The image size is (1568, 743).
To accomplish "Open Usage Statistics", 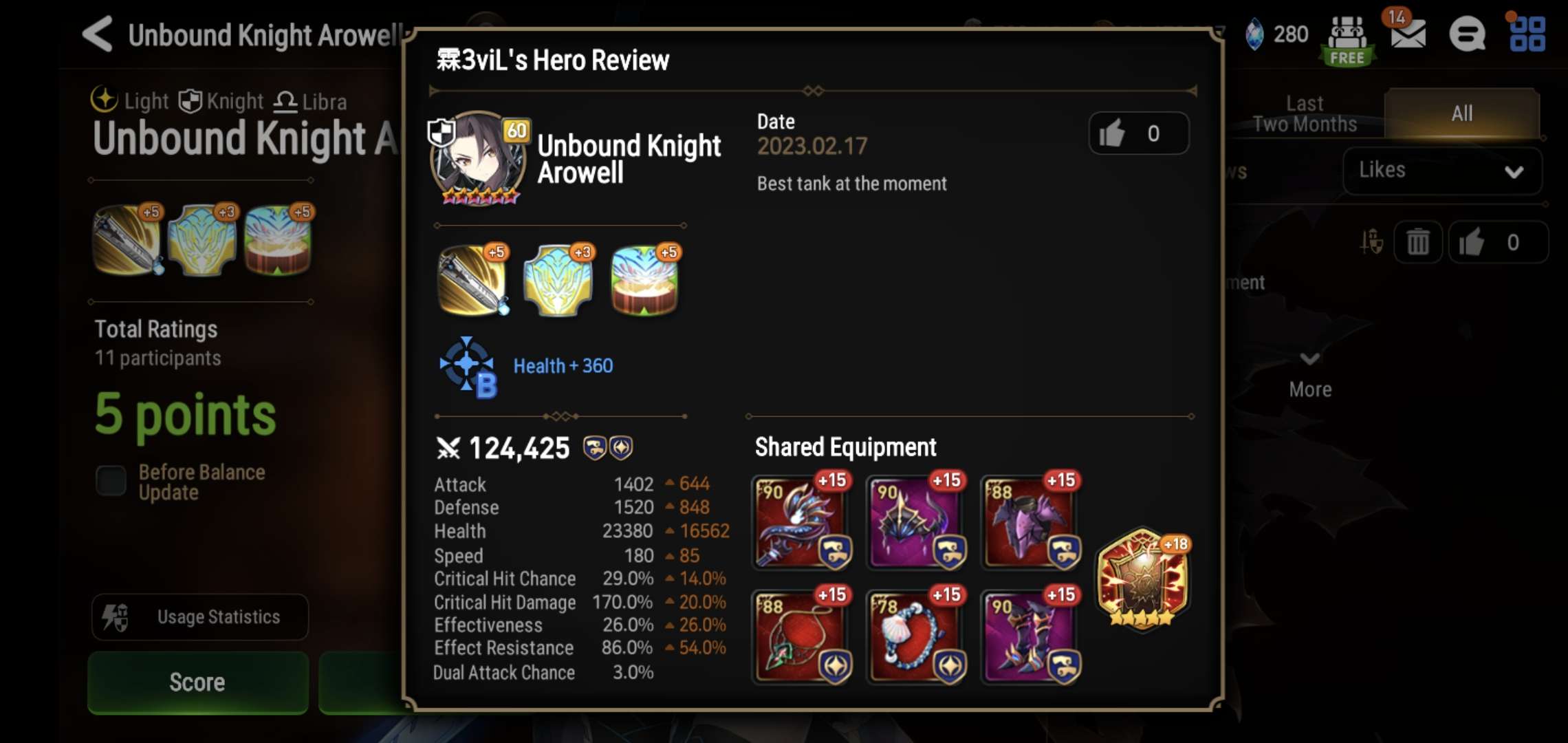I will click(x=199, y=616).
